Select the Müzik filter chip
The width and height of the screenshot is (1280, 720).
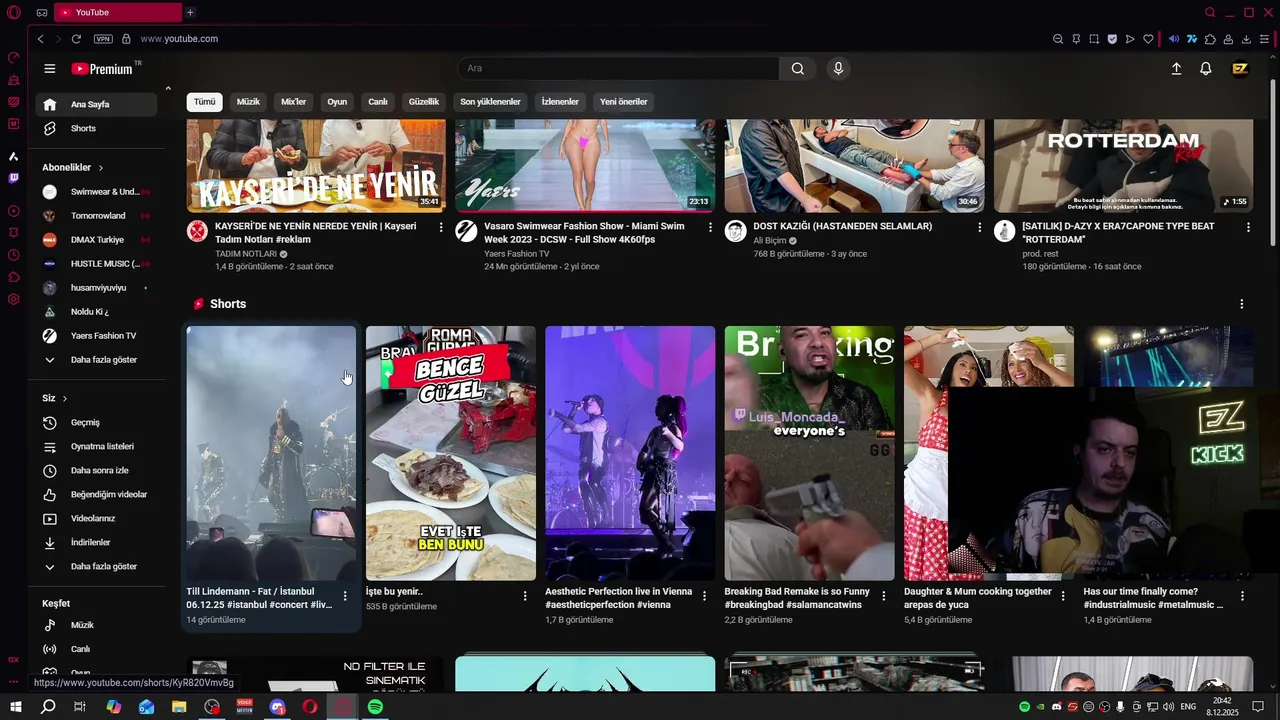(x=248, y=102)
